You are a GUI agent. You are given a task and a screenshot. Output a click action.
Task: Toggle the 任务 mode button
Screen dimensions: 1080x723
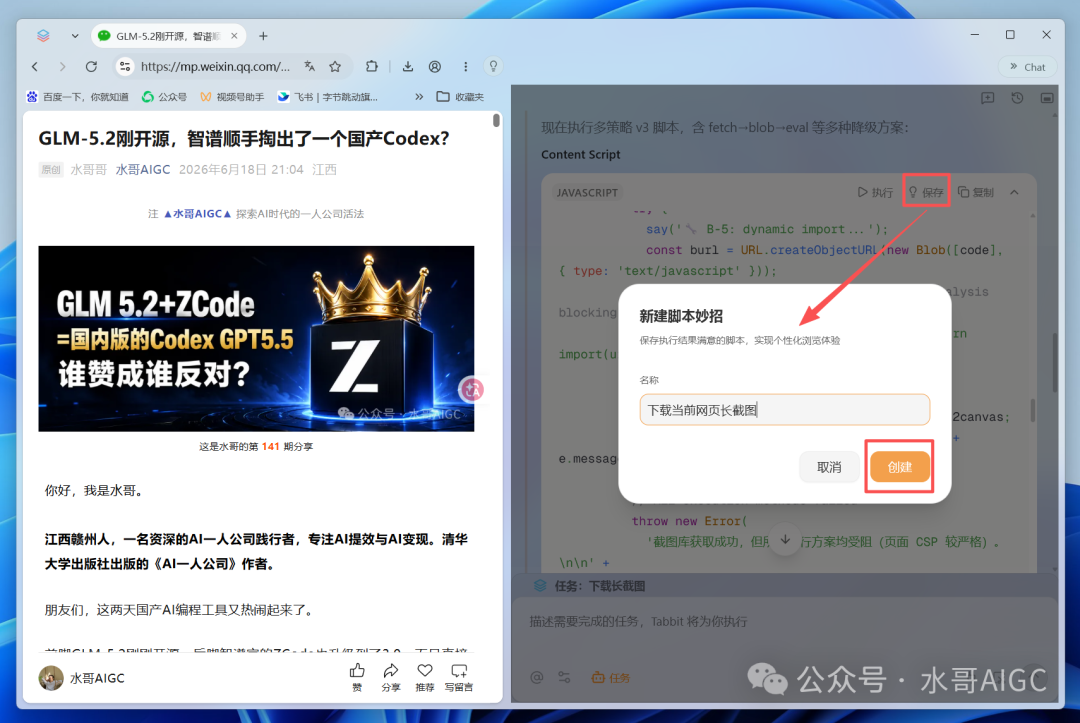pos(611,678)
